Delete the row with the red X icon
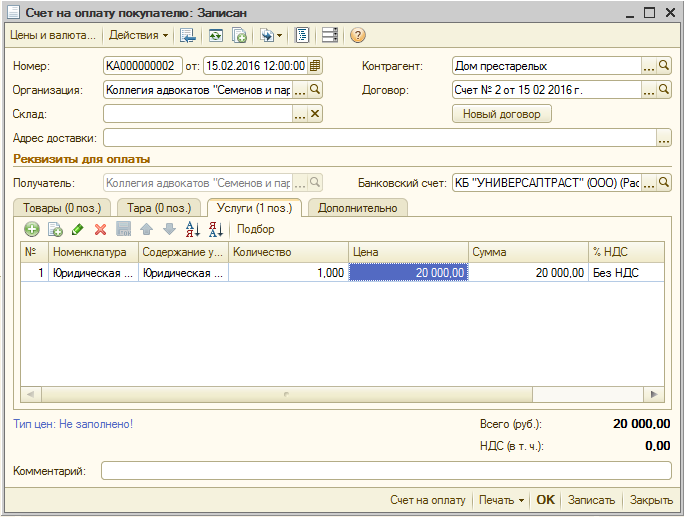The height and width of the screenshot is (517, 684). 101,229
